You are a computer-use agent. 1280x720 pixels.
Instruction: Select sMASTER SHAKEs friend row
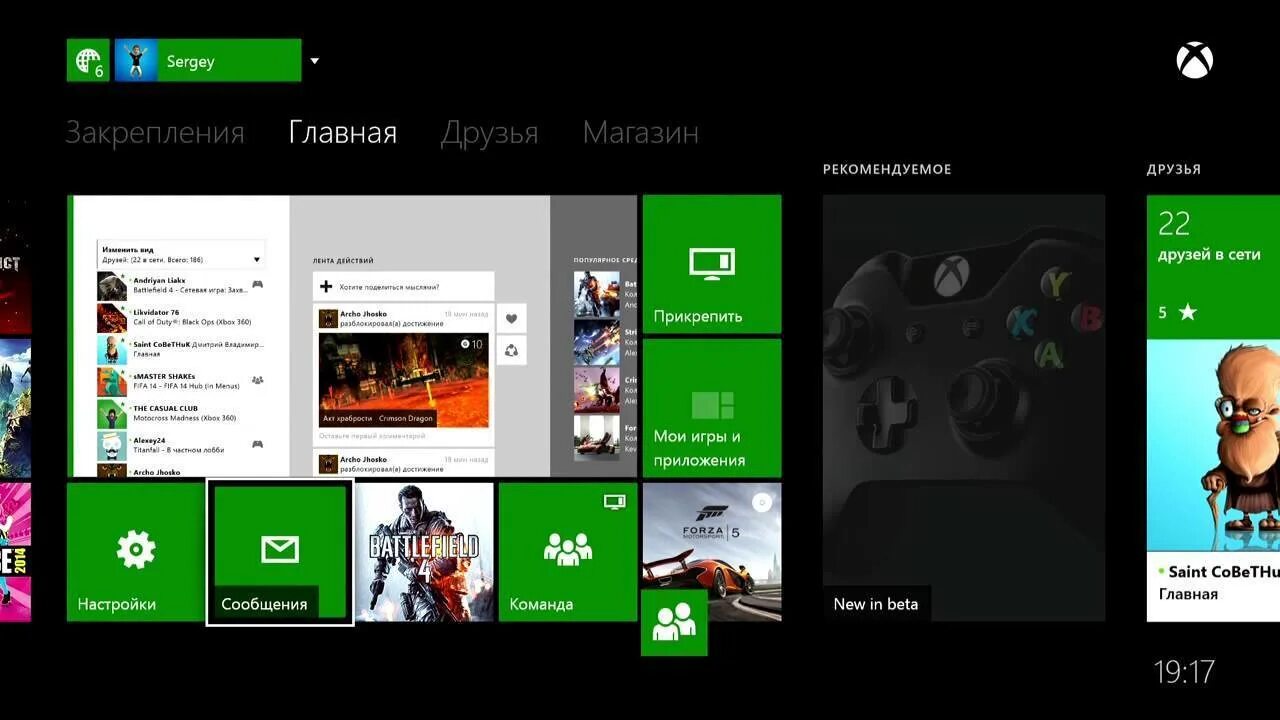pos(181,381)
